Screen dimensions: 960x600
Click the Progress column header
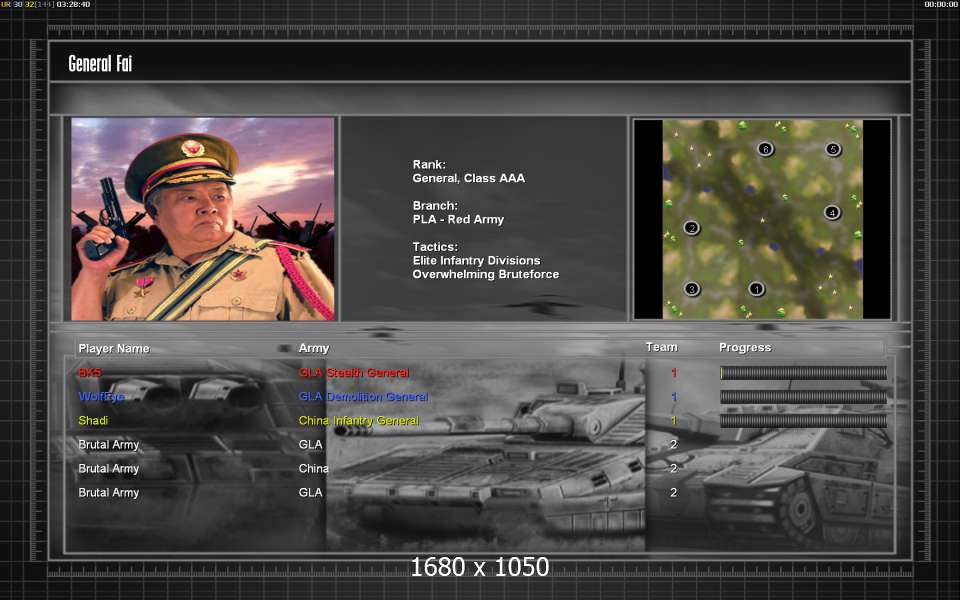745,347
